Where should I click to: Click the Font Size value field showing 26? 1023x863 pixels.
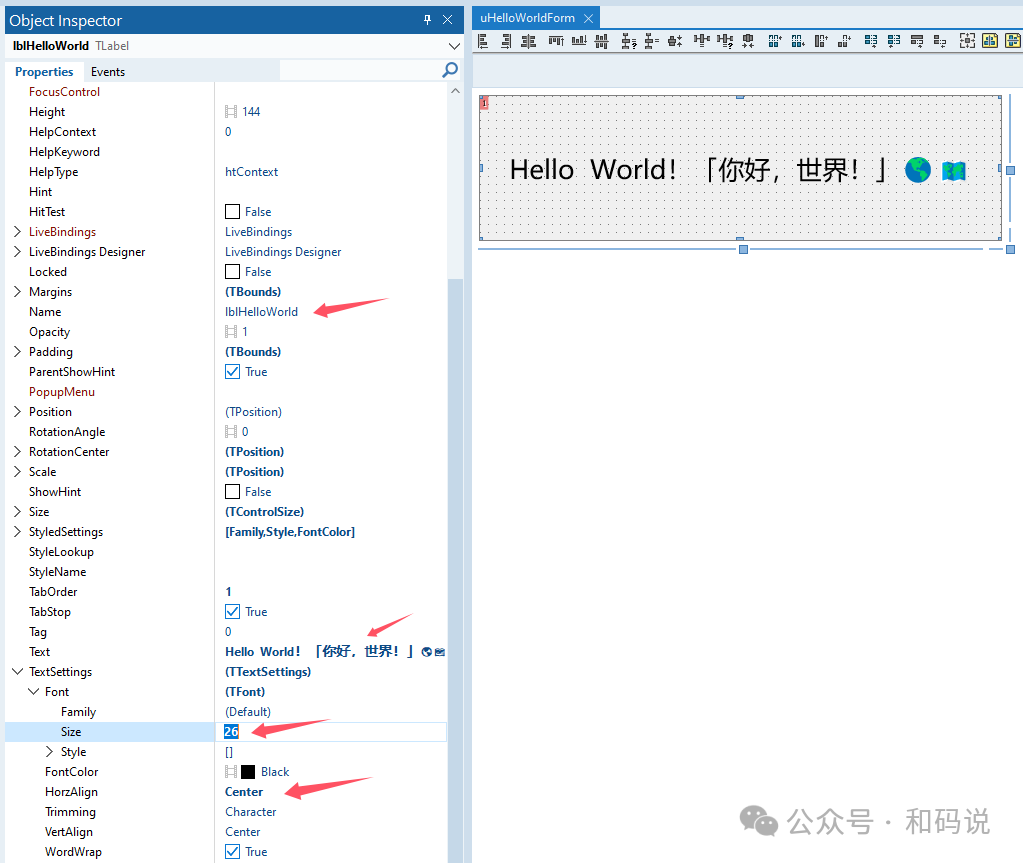pyautogui.click(x=231, y=731)
